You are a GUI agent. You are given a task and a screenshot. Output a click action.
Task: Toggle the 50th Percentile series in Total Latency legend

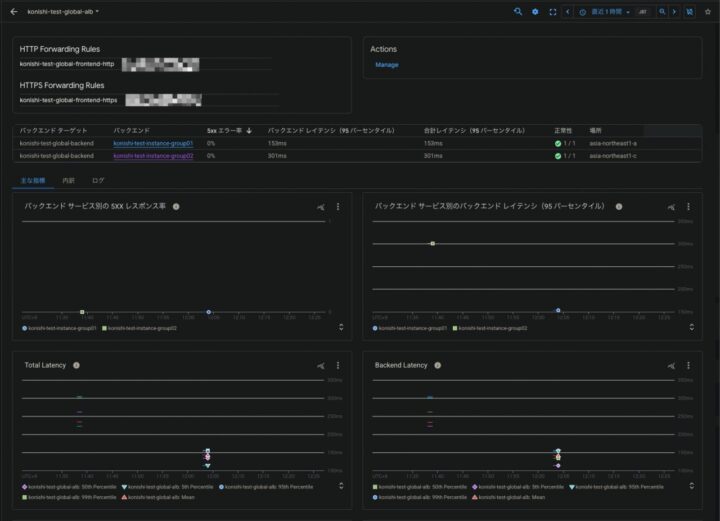point(67,487)
